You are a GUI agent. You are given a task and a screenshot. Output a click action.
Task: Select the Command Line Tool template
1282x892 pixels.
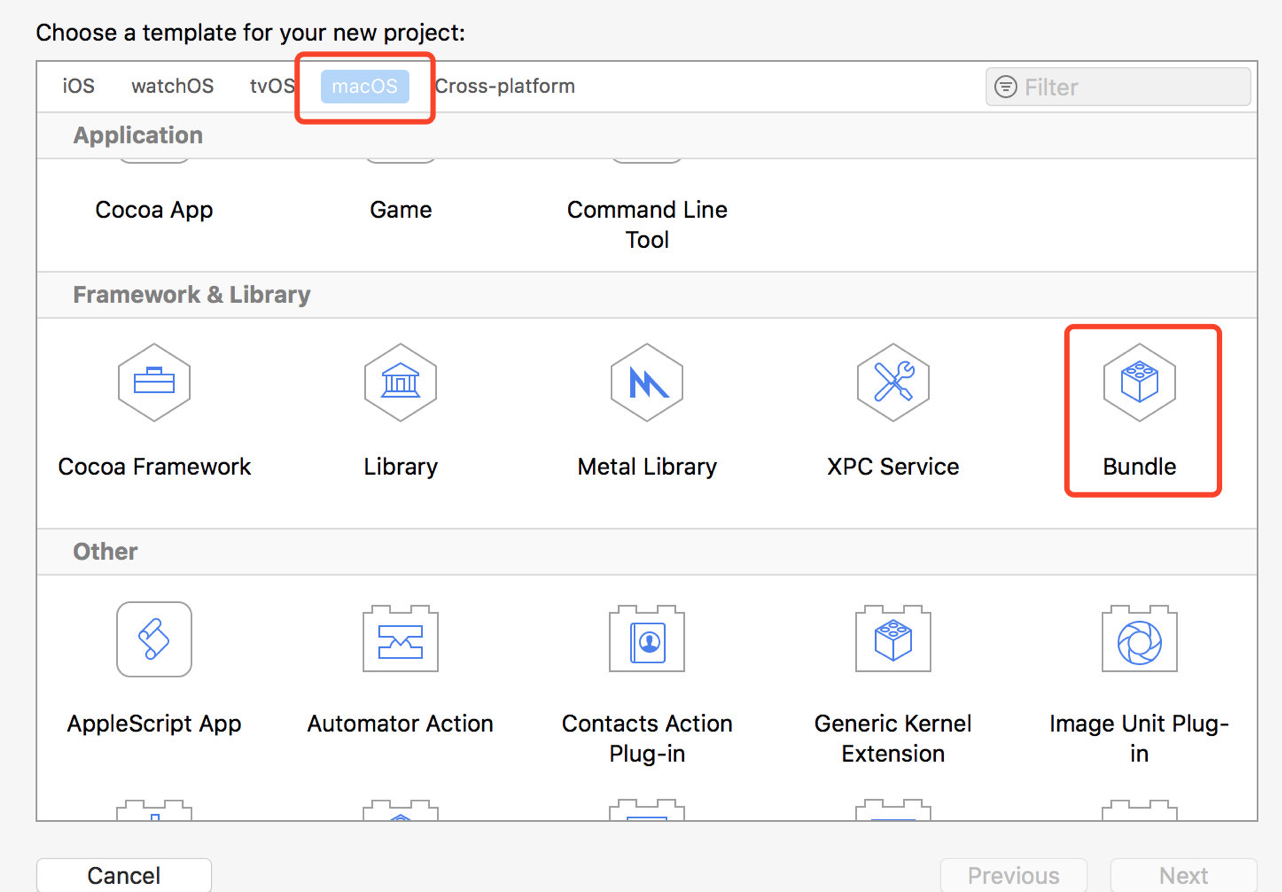click(x=647, y=223)
